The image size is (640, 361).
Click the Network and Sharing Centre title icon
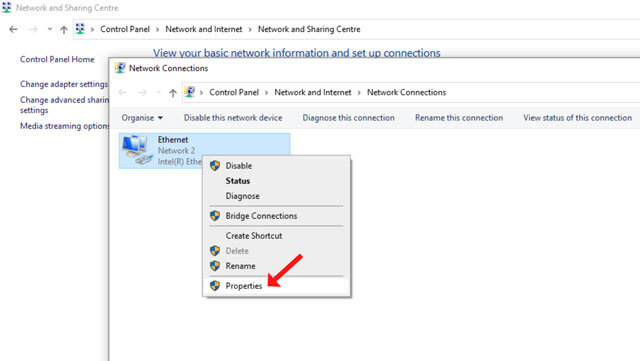click(x=7, y=7)
